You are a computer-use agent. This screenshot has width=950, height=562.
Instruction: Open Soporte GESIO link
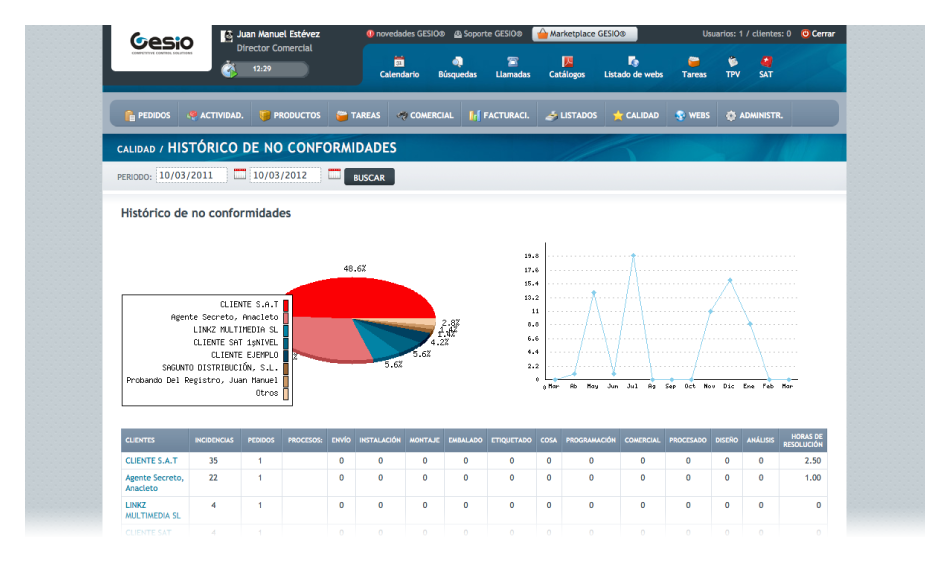pyautogui.click(x=488, y=34)
